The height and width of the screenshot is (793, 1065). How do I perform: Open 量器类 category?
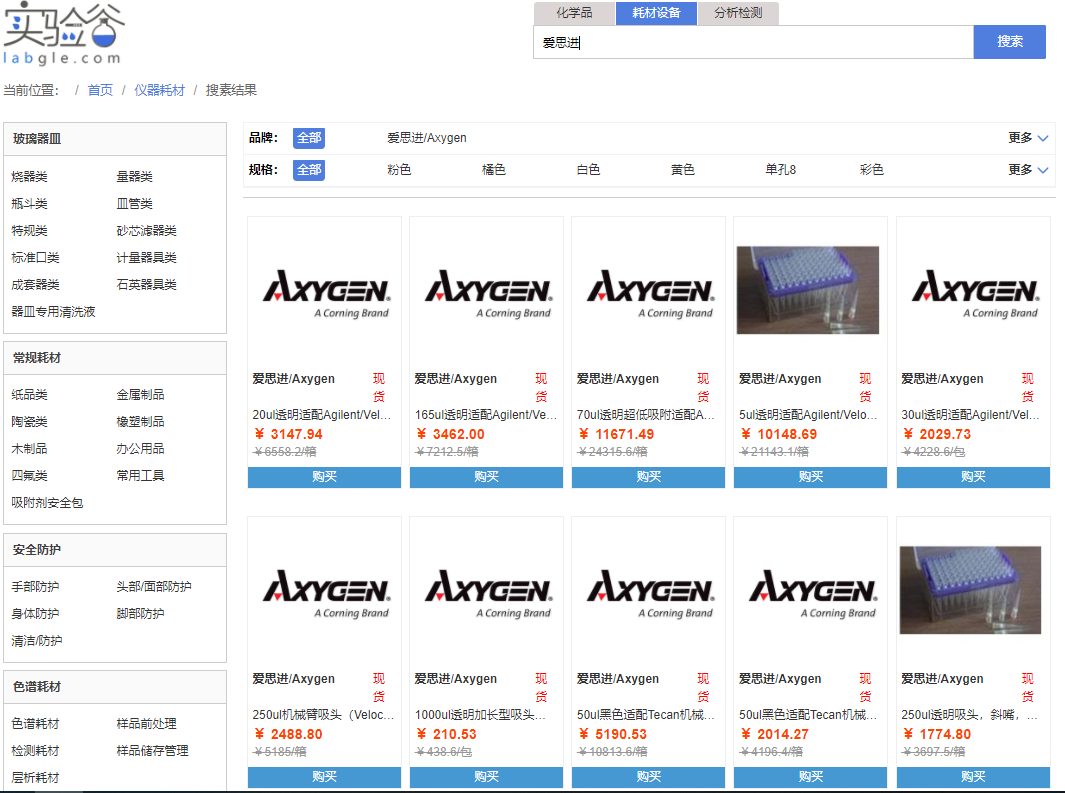point(134,177)
